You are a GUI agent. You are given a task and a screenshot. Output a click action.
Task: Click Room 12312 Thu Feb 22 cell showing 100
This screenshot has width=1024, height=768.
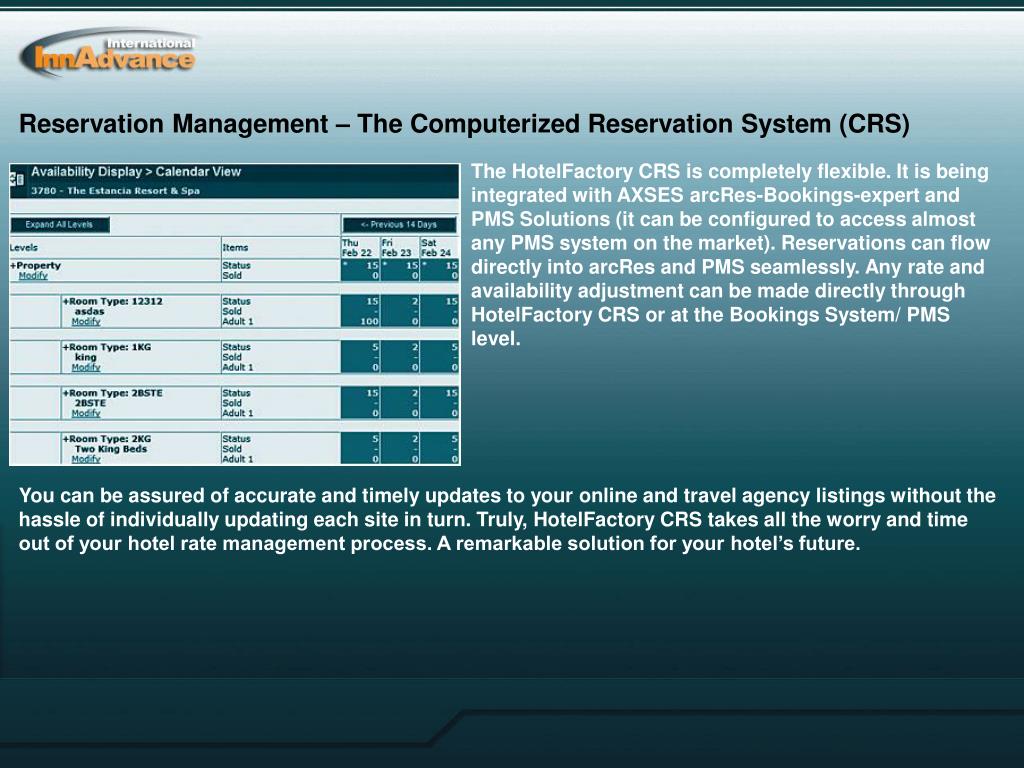(x=360, y=312)
